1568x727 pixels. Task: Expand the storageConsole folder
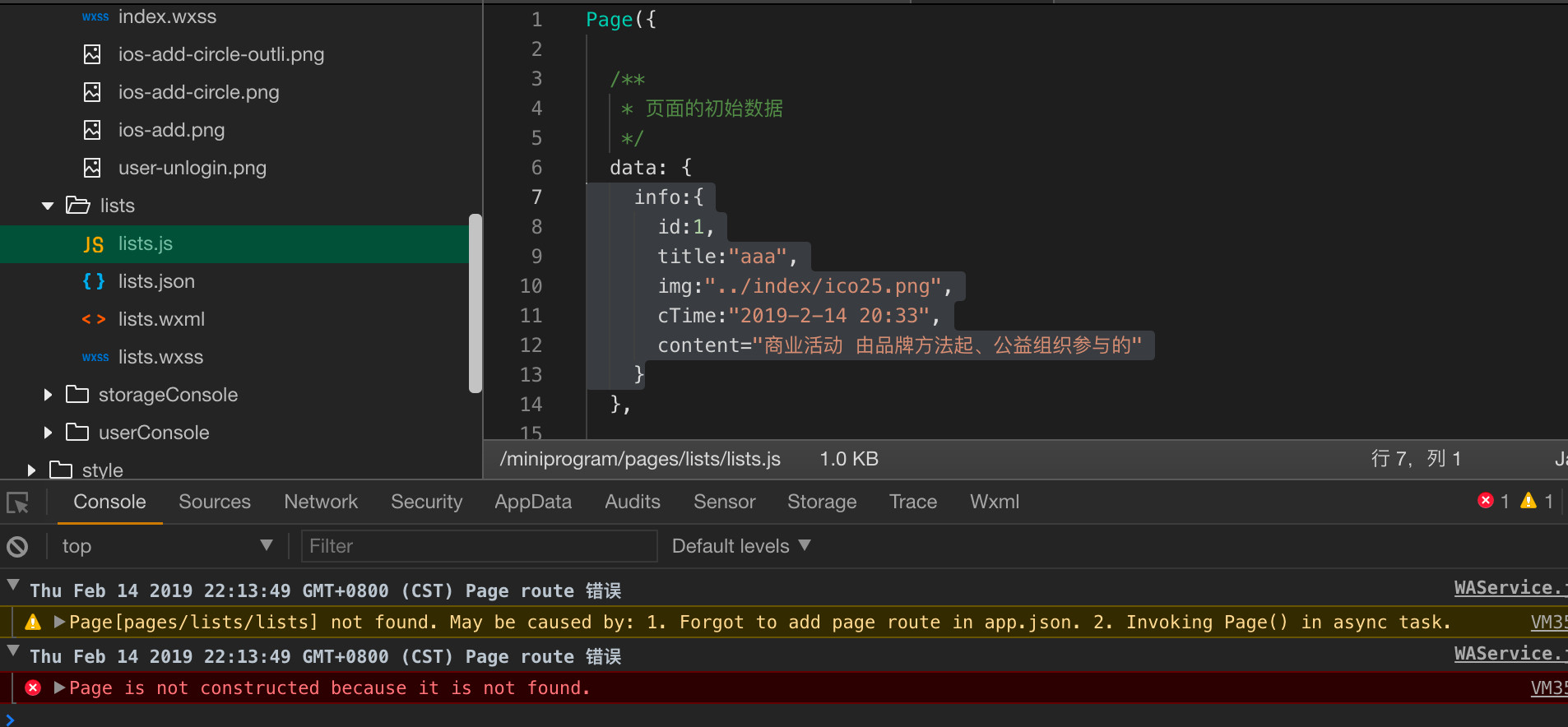click(48, 395)
